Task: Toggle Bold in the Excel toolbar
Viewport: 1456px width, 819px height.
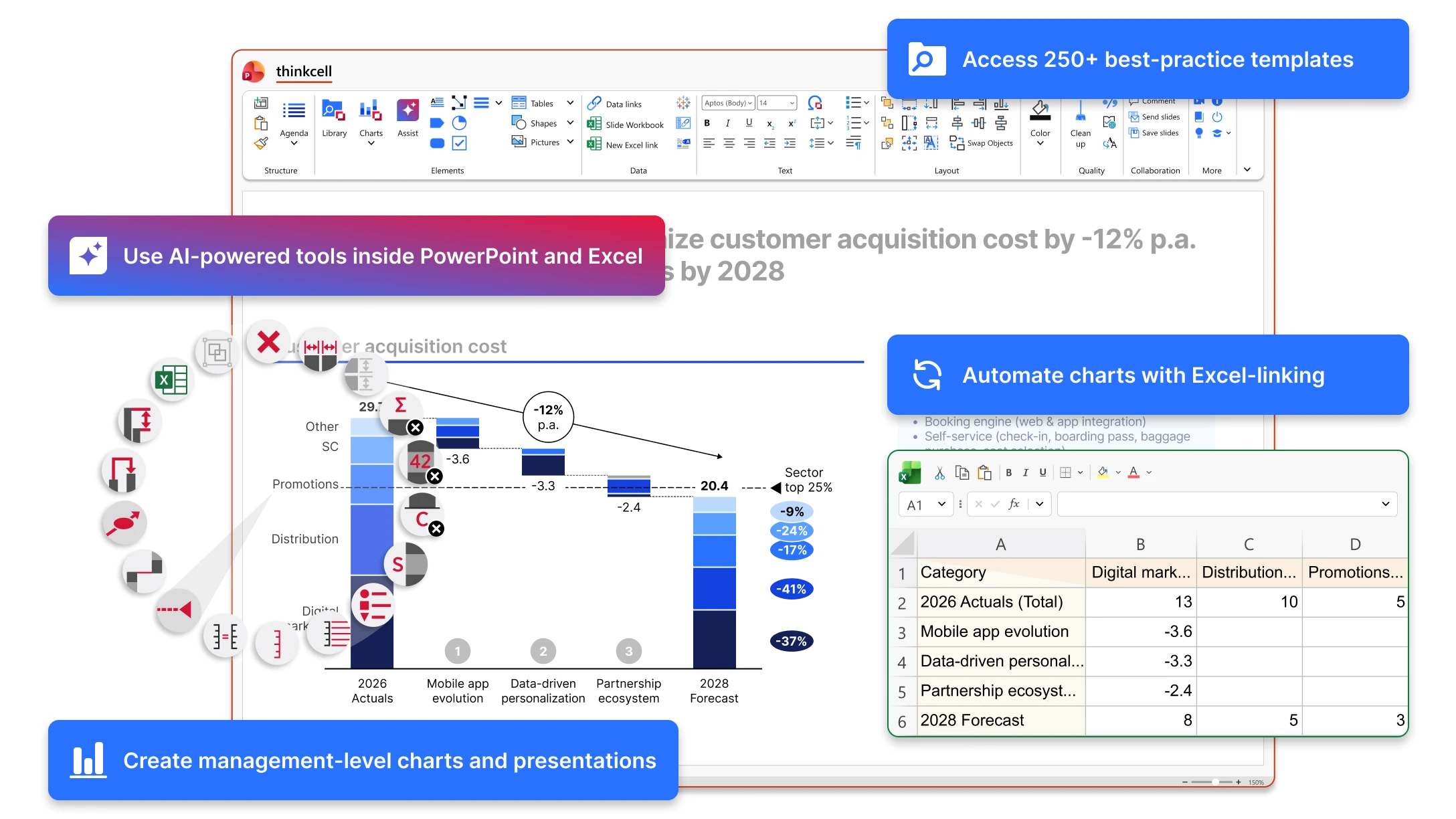Action: (x=1009, y=473)
